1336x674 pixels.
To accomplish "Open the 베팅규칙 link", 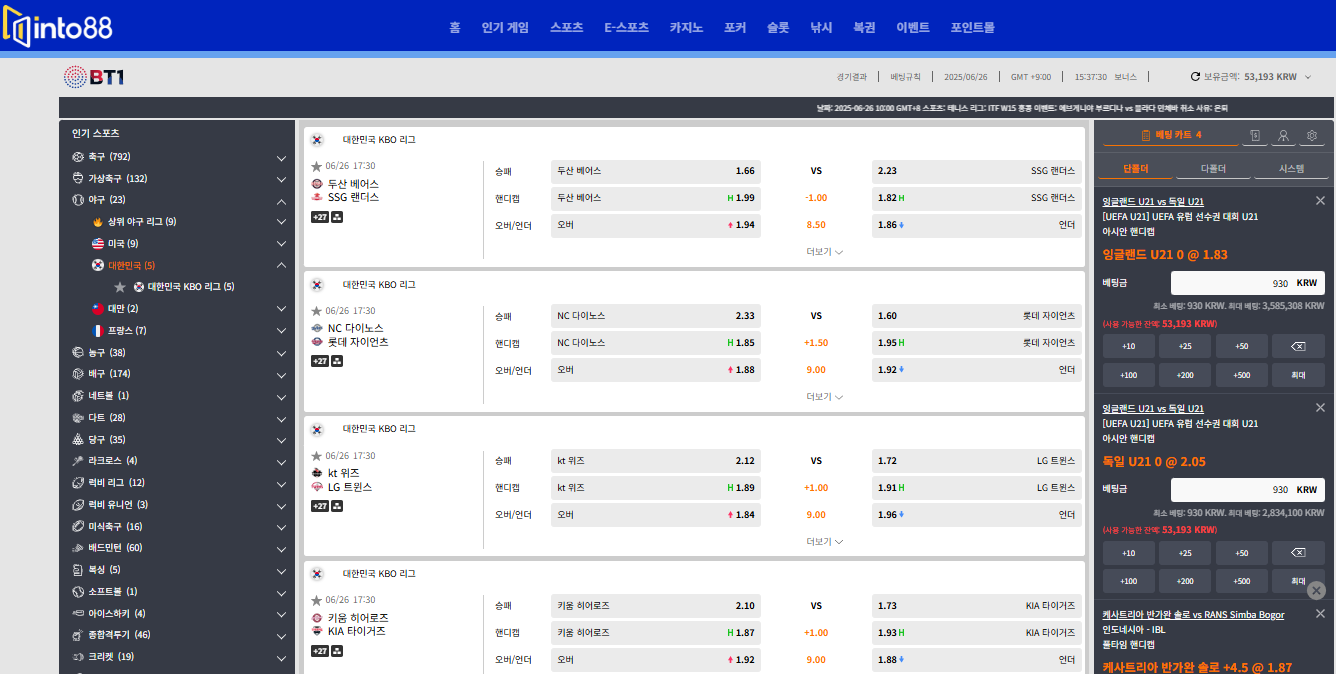I will tap(905, 77).
